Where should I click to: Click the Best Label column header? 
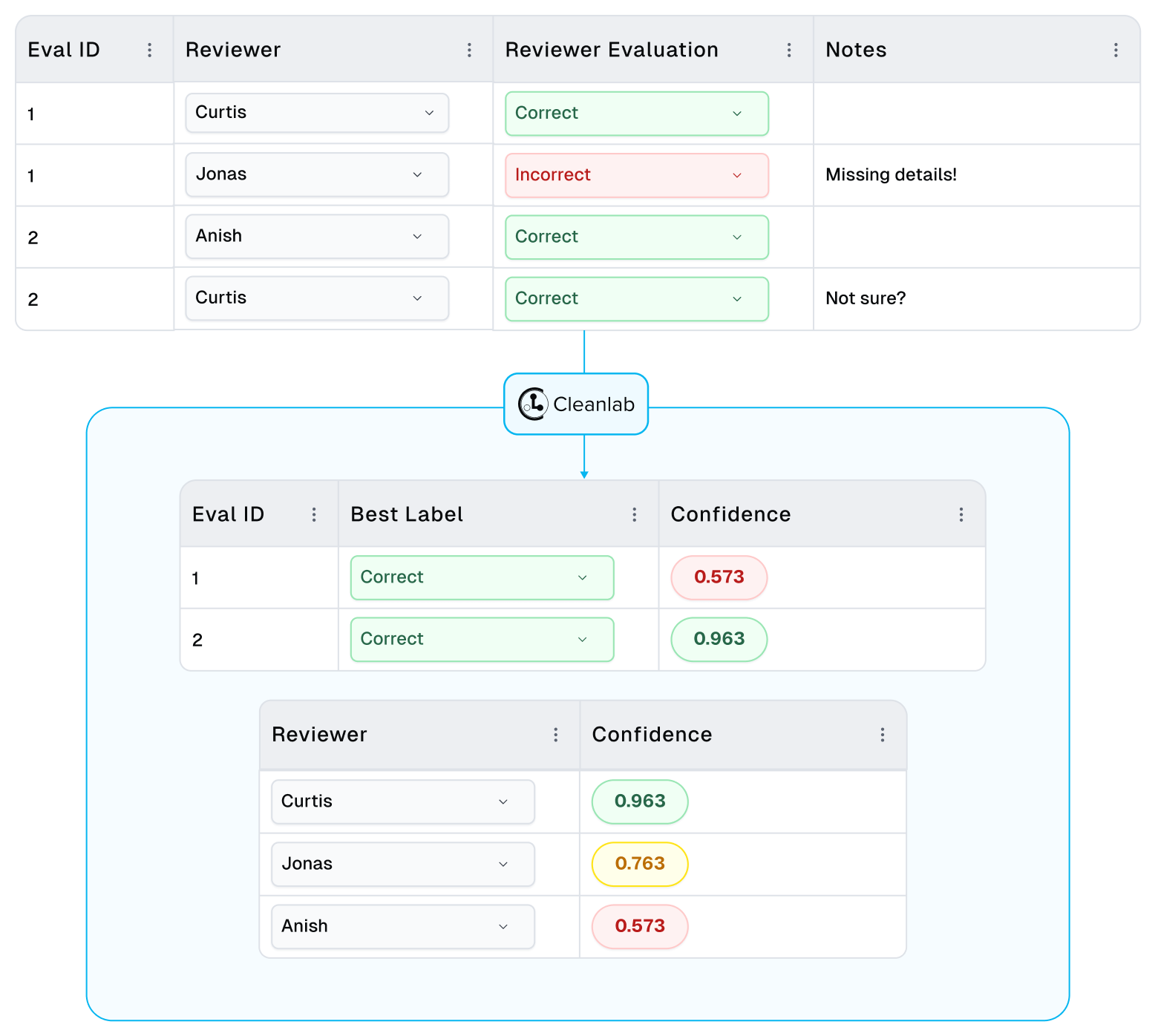(x=407, y=514)
